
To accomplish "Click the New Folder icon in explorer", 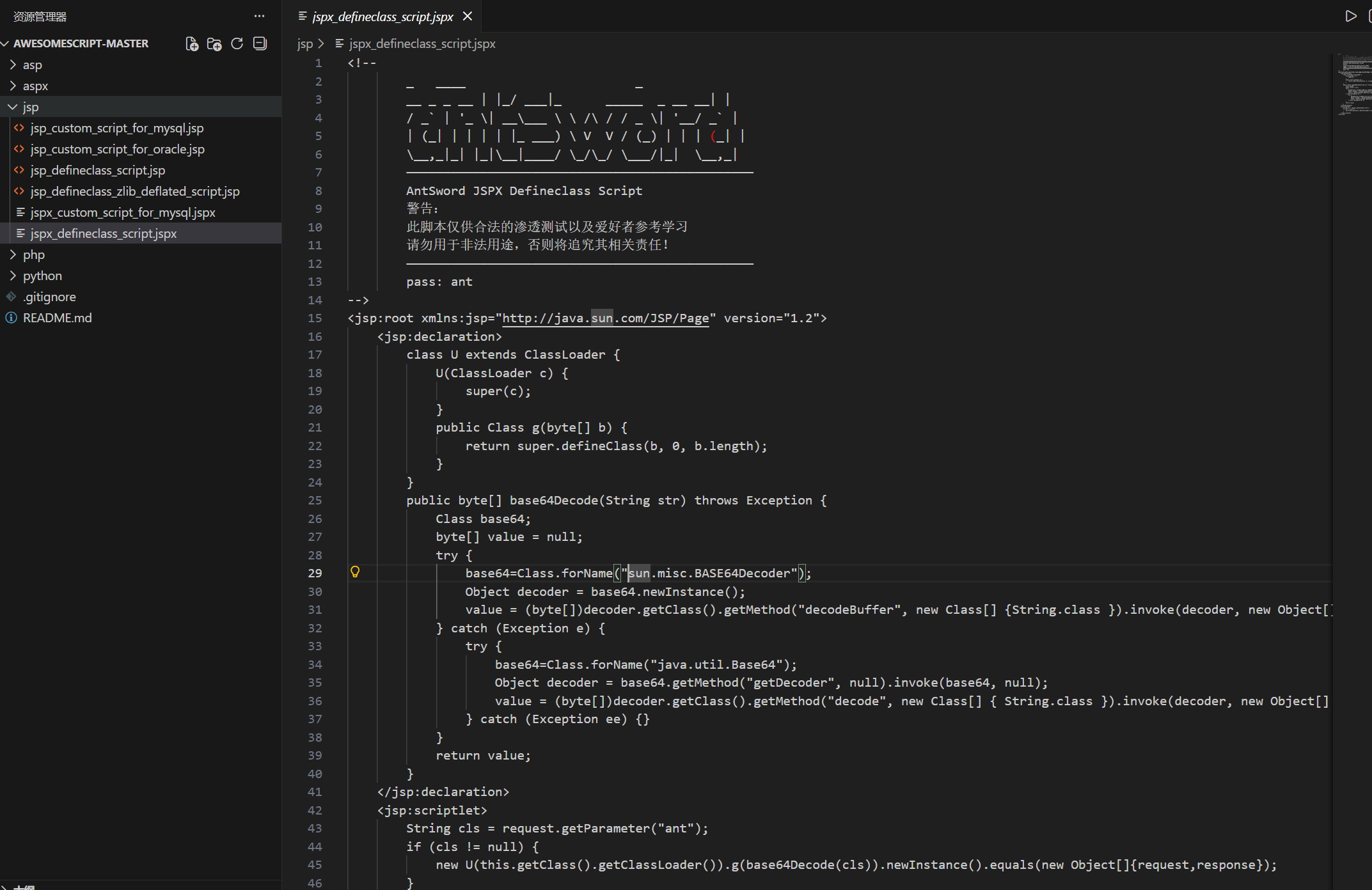I will coord(214,43).
